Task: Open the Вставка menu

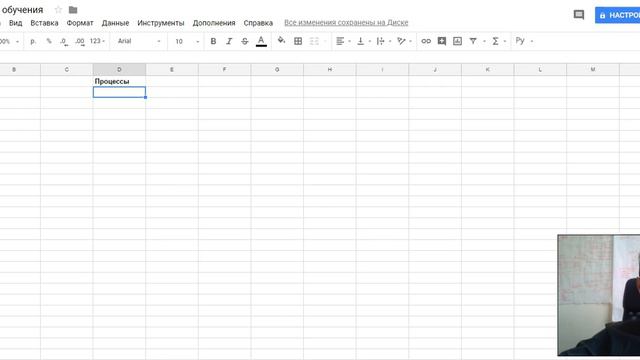Action: (x=44, y=23)
